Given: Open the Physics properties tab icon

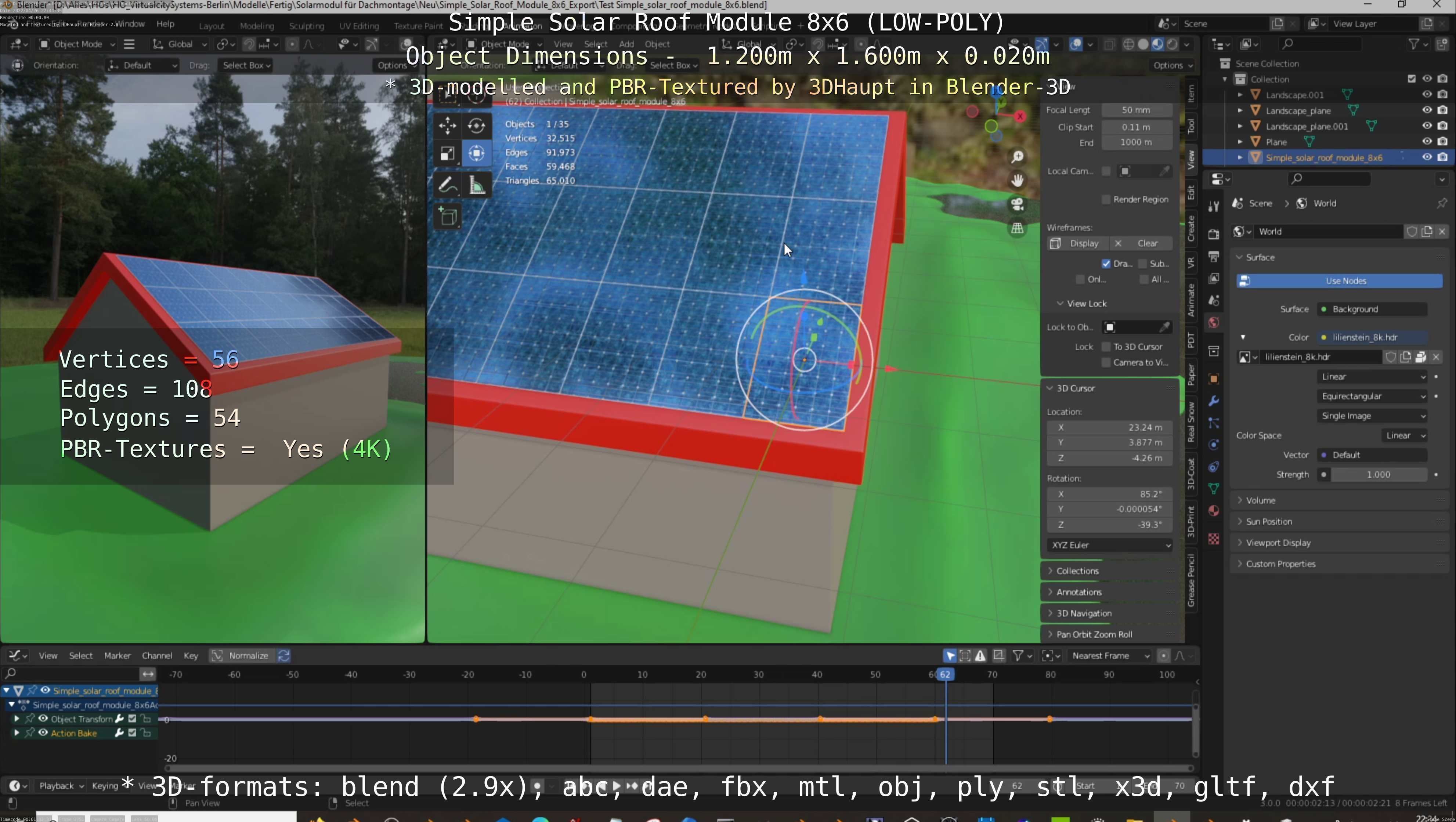Looking at the screenshot, I should point(1214,445).
